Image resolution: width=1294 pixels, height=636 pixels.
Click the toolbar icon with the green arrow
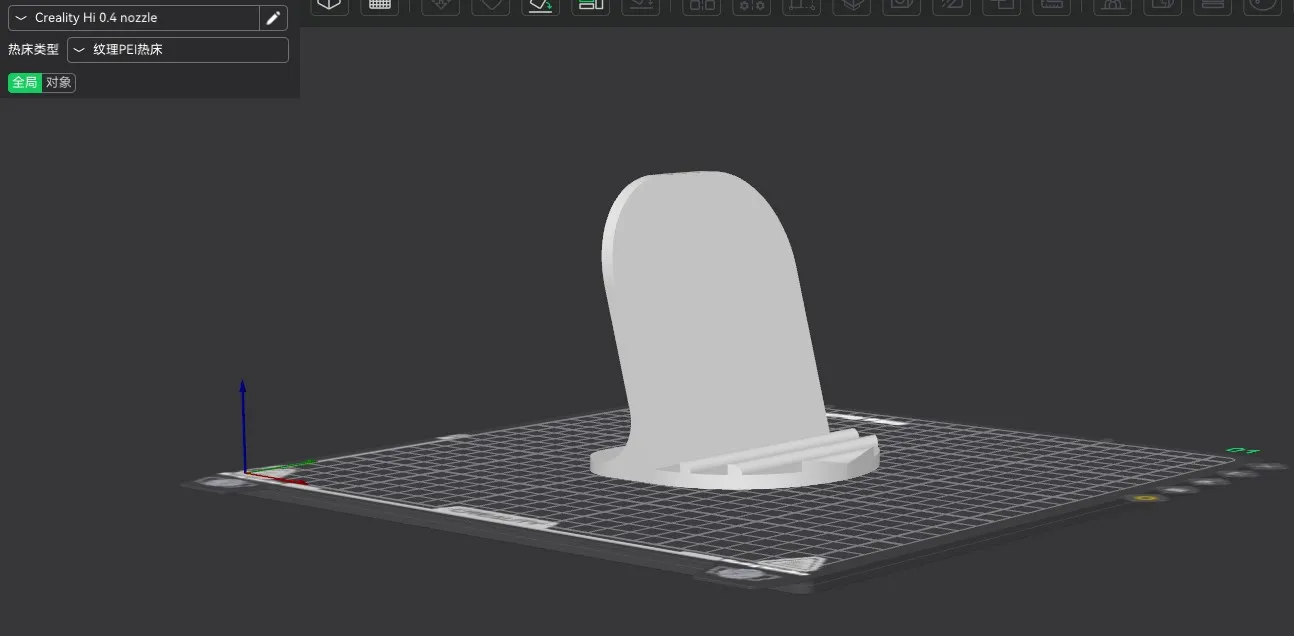coord(540,5)
